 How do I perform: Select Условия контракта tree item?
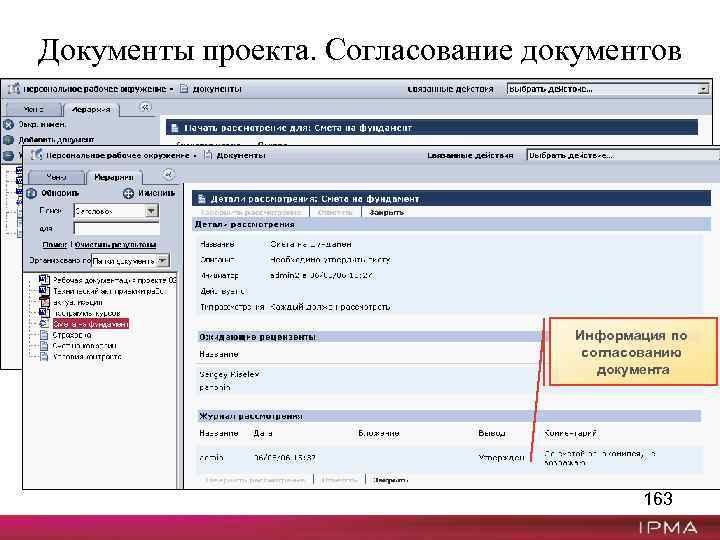point(87,357)
